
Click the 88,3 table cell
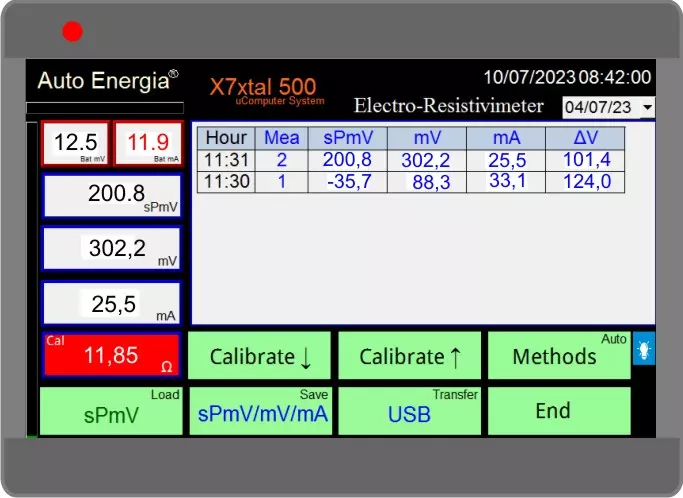(x=427, y=182)
